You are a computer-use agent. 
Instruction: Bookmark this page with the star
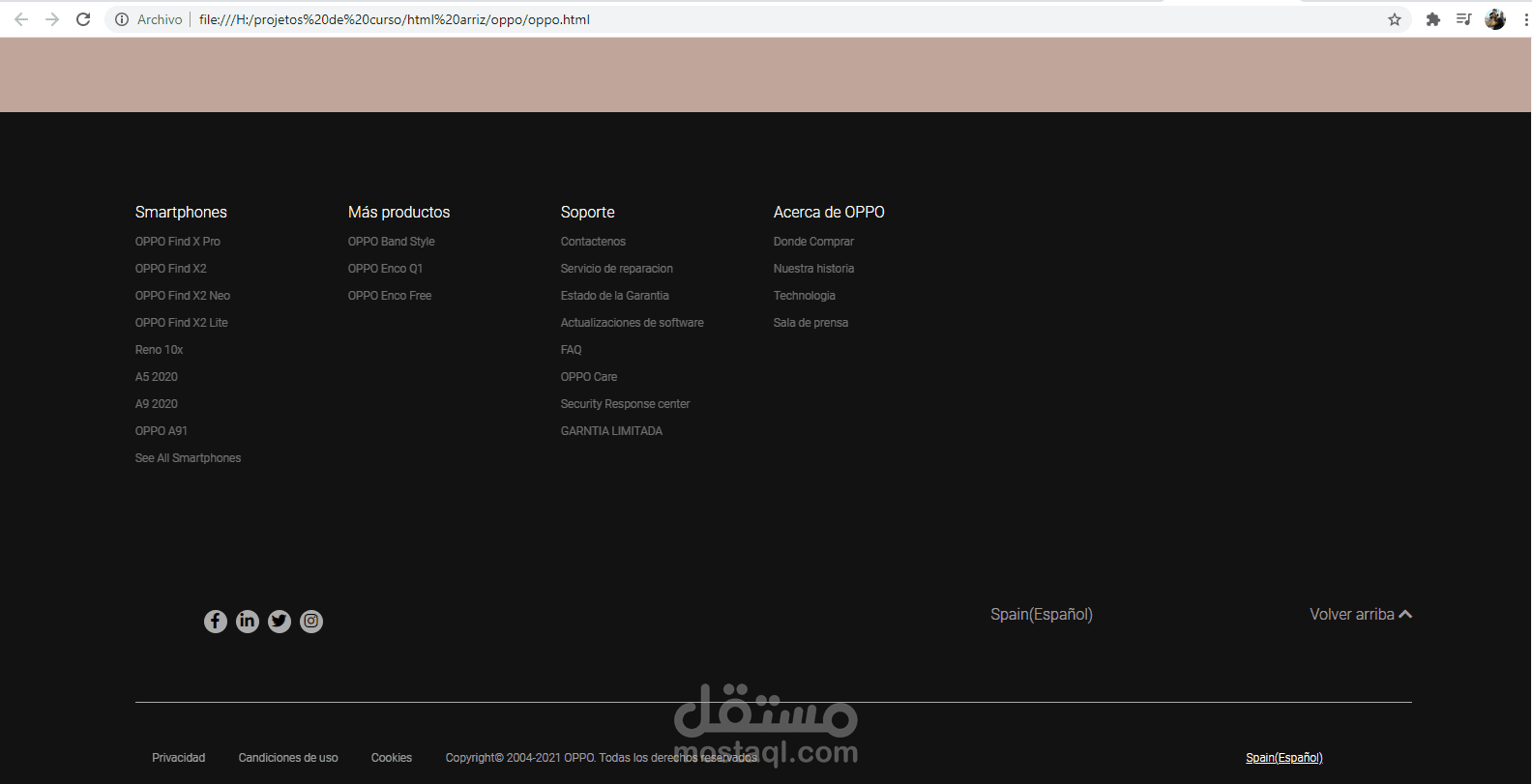(1395, 19)
